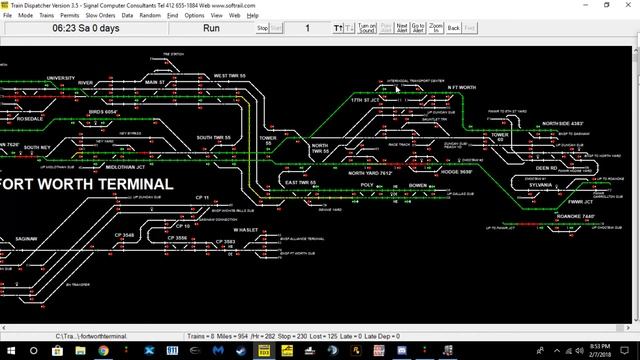The width and height of the screenshot is (640, 360).
Task: Click the SYLVANIA label
Action: (x=540, y=185)
